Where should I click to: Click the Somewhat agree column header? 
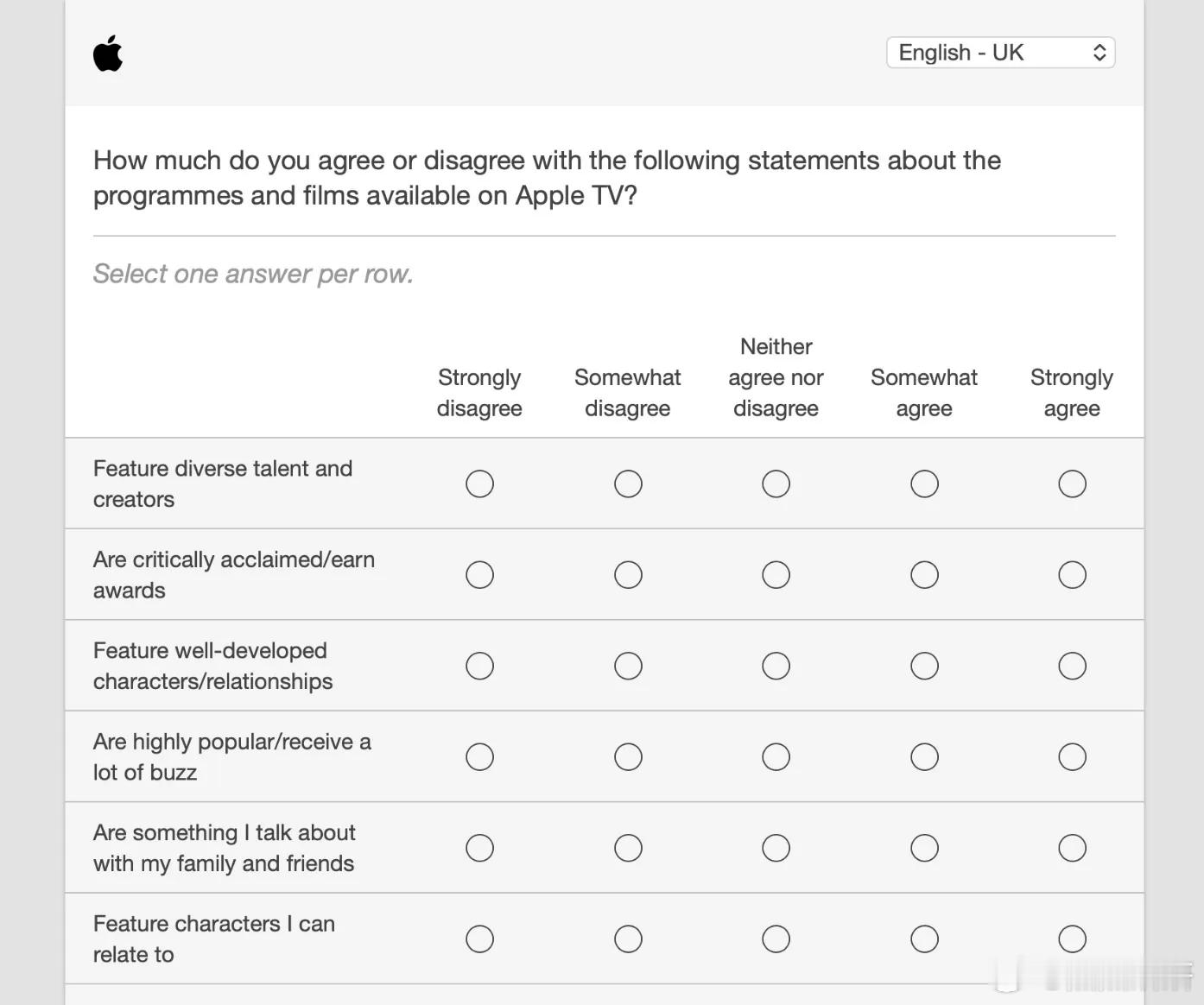924,393
